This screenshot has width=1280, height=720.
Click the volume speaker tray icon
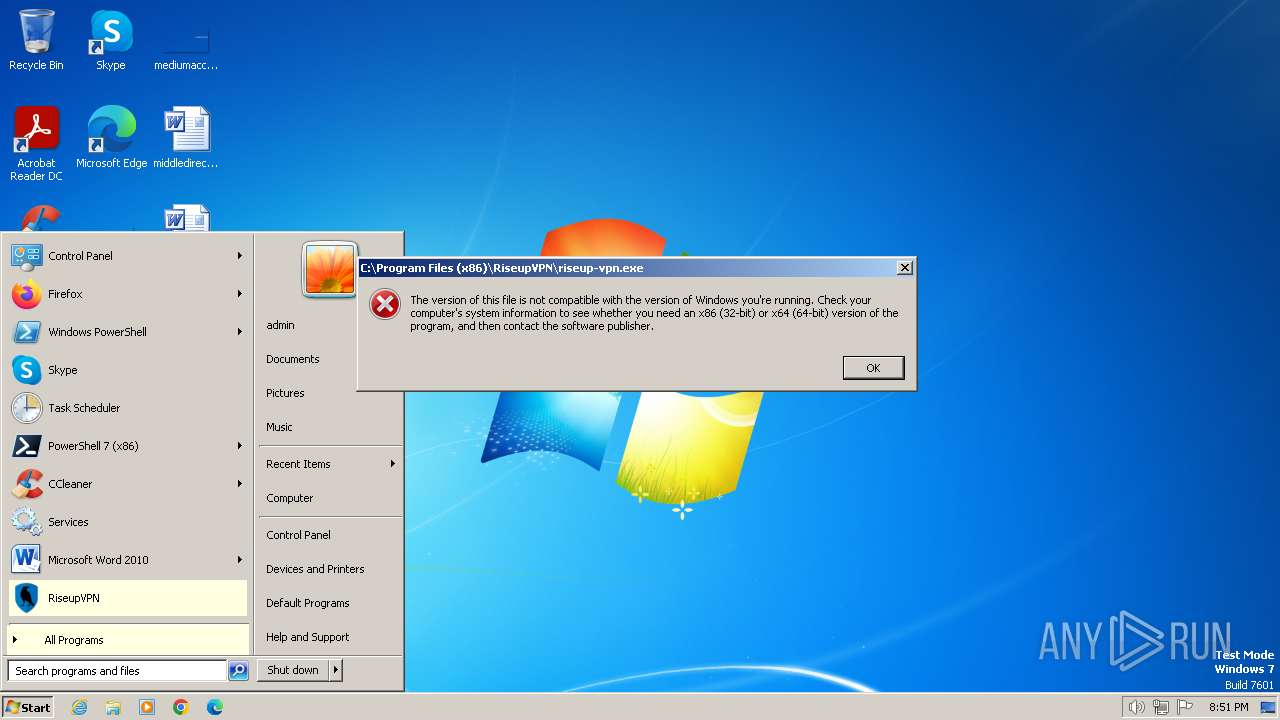1136,707
